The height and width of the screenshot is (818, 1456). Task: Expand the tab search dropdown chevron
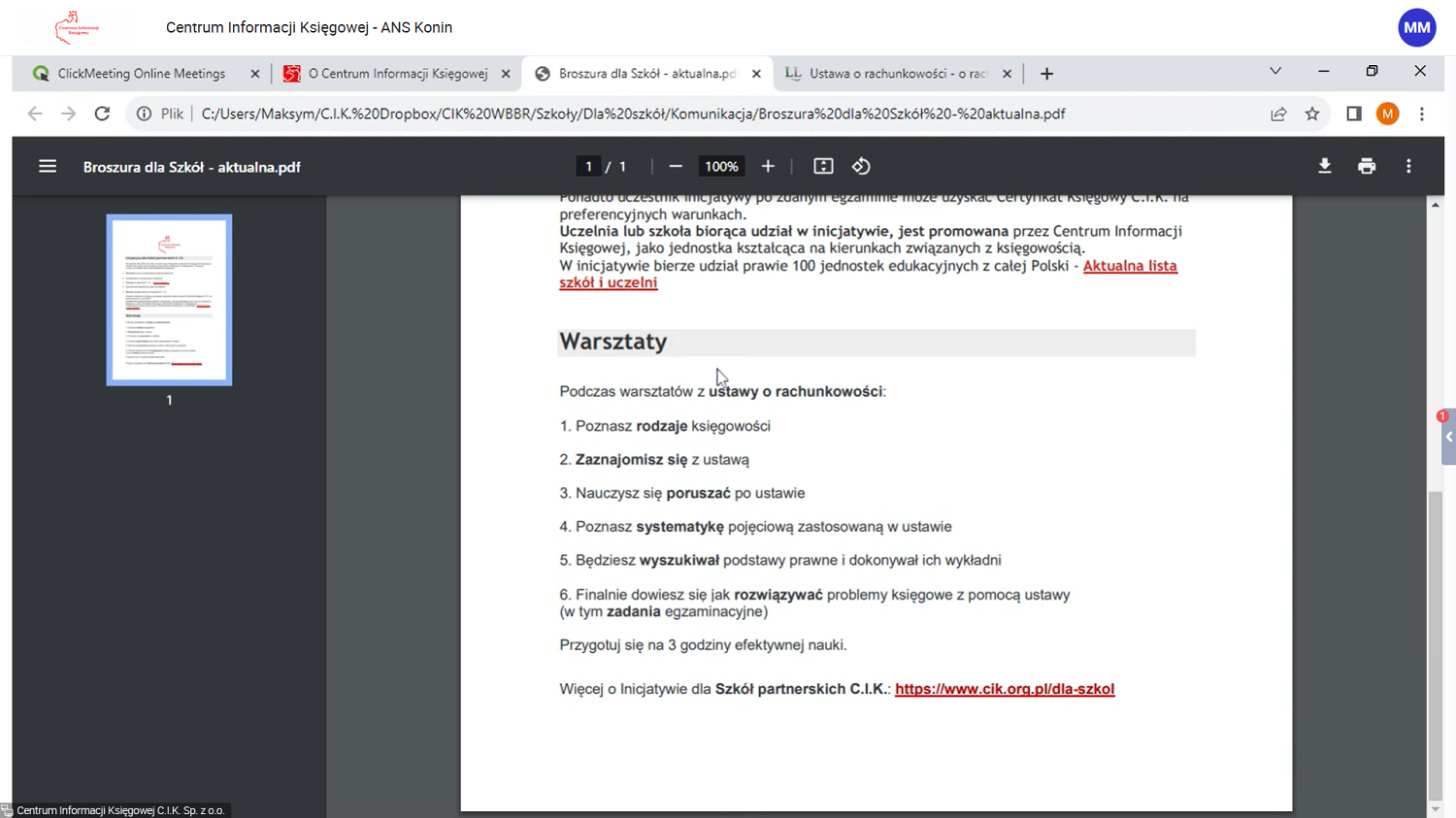(x=1275, y=72)
